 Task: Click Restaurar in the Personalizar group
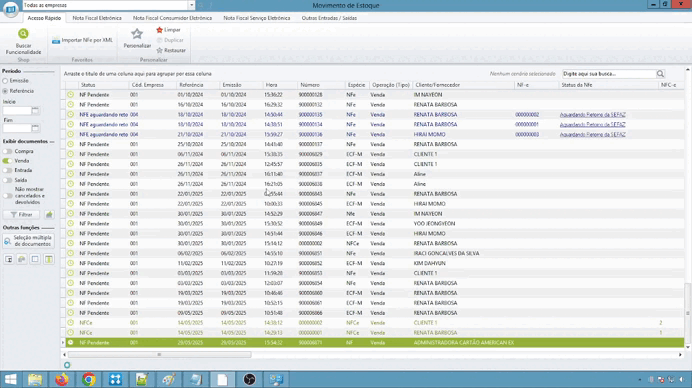[x=171, y=50]
